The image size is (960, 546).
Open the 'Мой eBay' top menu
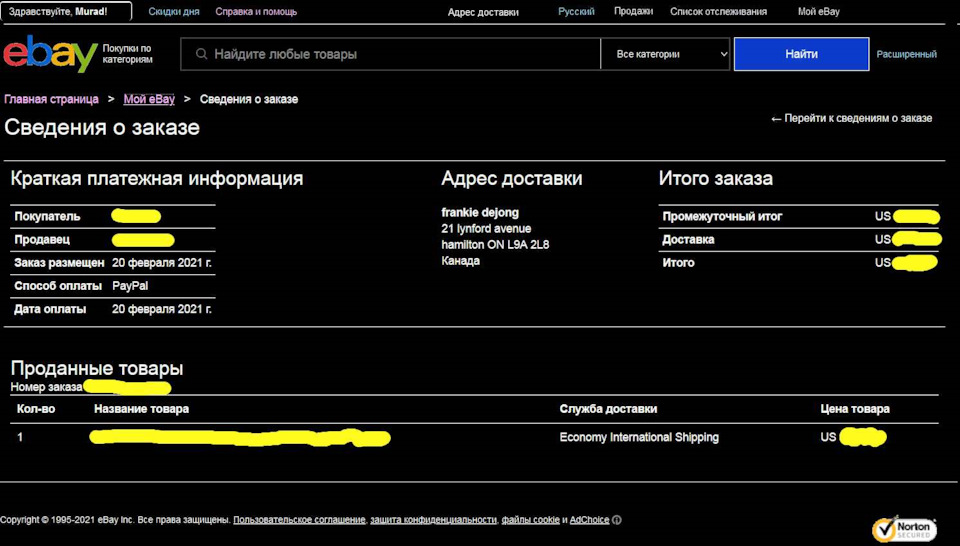pyautogui.click(x=818, y=12)
